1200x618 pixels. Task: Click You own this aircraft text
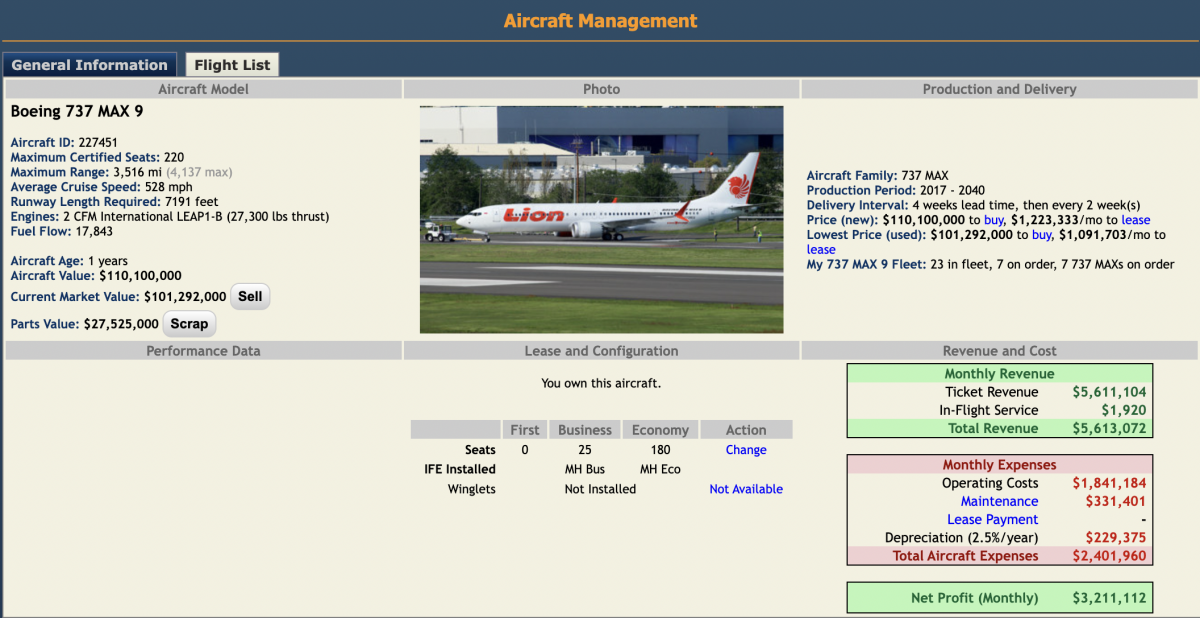point(601,383)
